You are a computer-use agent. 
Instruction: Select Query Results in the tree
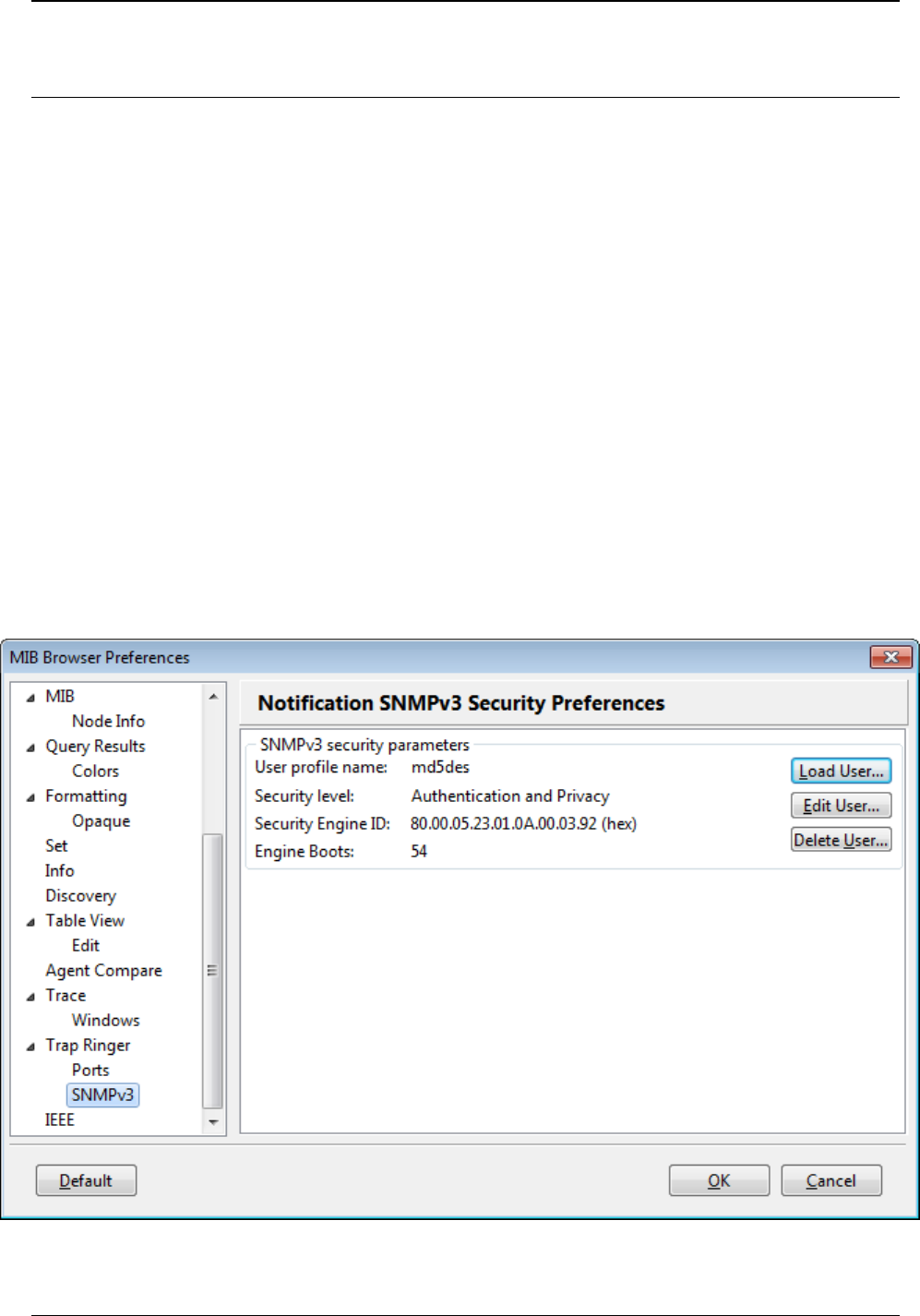point(95,746)
